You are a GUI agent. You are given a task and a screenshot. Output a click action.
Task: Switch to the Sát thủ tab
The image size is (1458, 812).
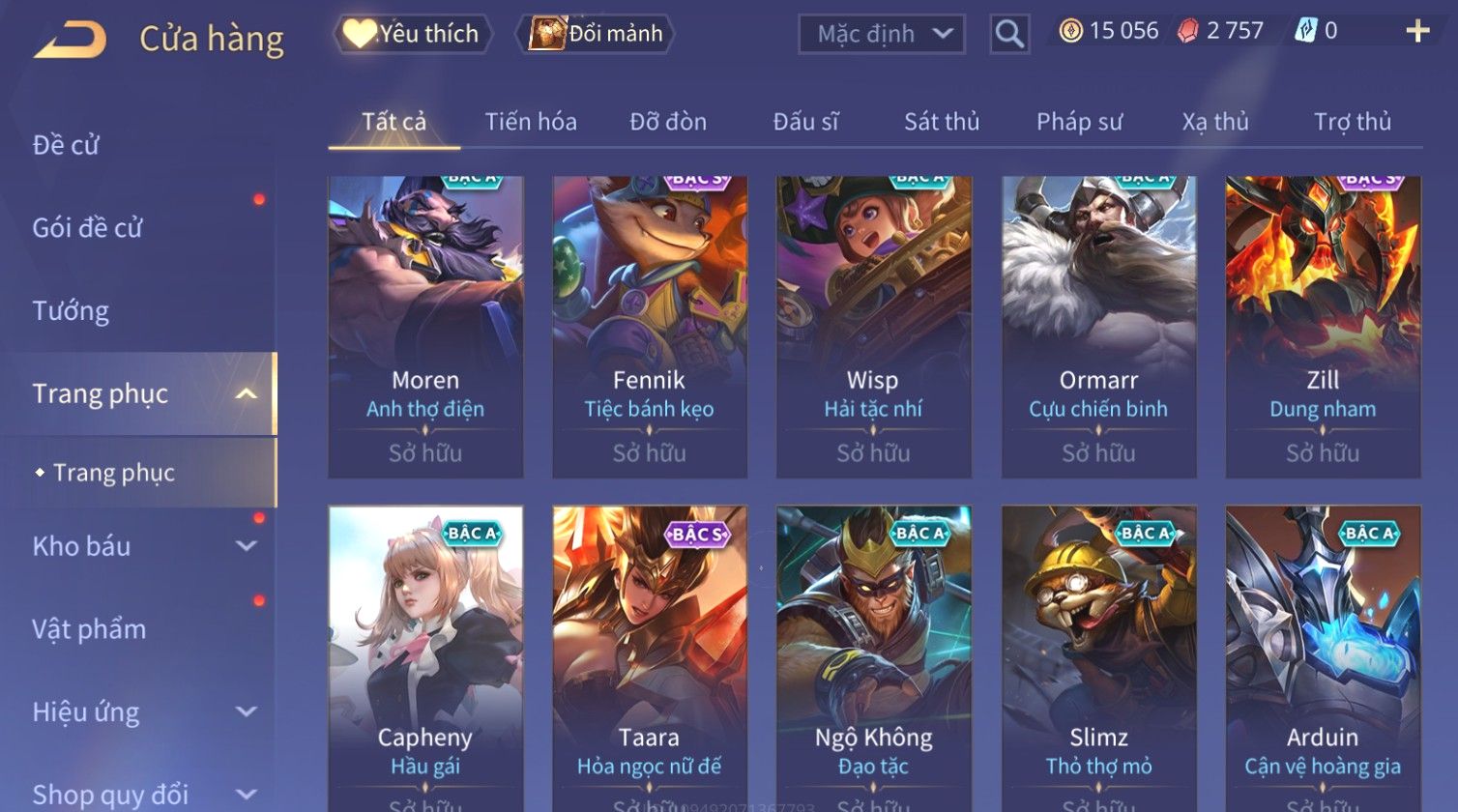[942, 122]
